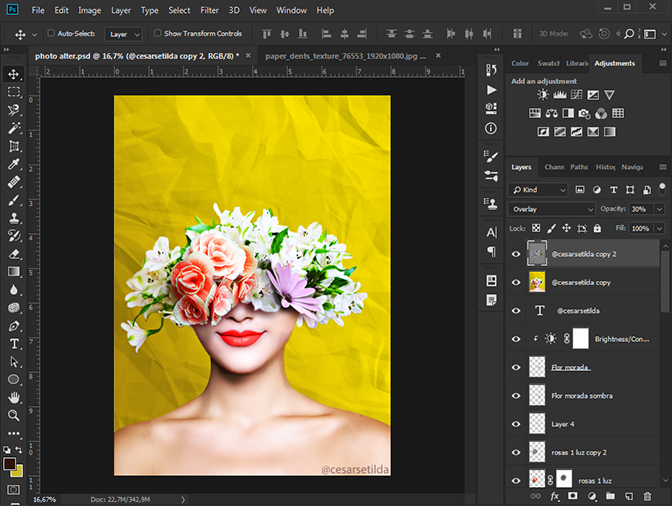Lock image pixels with brush icon
The height and width of the screenshot is (506, 672).
[552, 228]
